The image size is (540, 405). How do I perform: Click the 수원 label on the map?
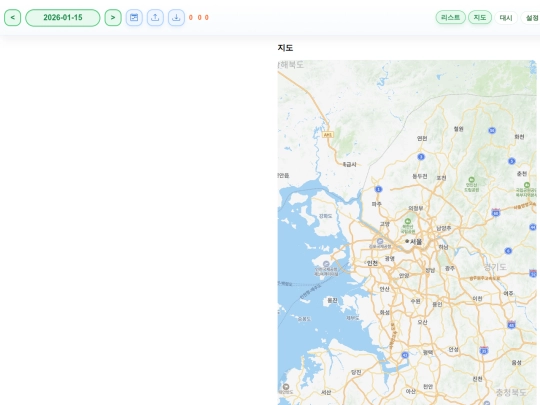(x=415, y=301)
